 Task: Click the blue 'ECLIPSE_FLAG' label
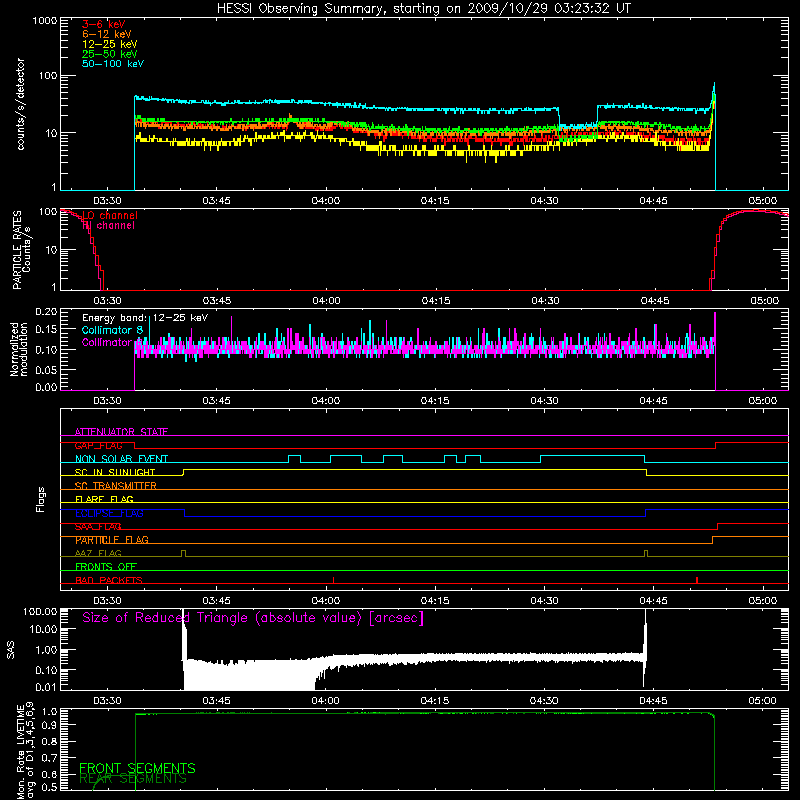point(109,513)
